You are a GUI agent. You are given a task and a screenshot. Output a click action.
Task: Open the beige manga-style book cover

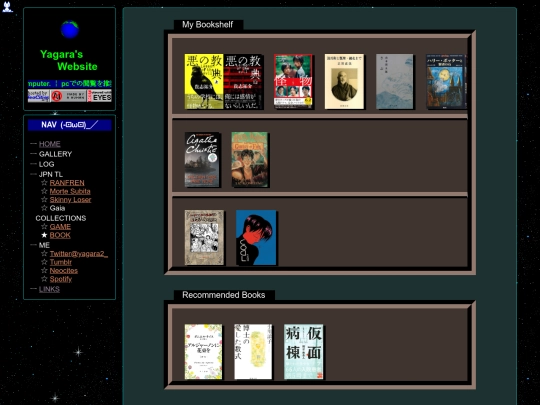[204, 238]
